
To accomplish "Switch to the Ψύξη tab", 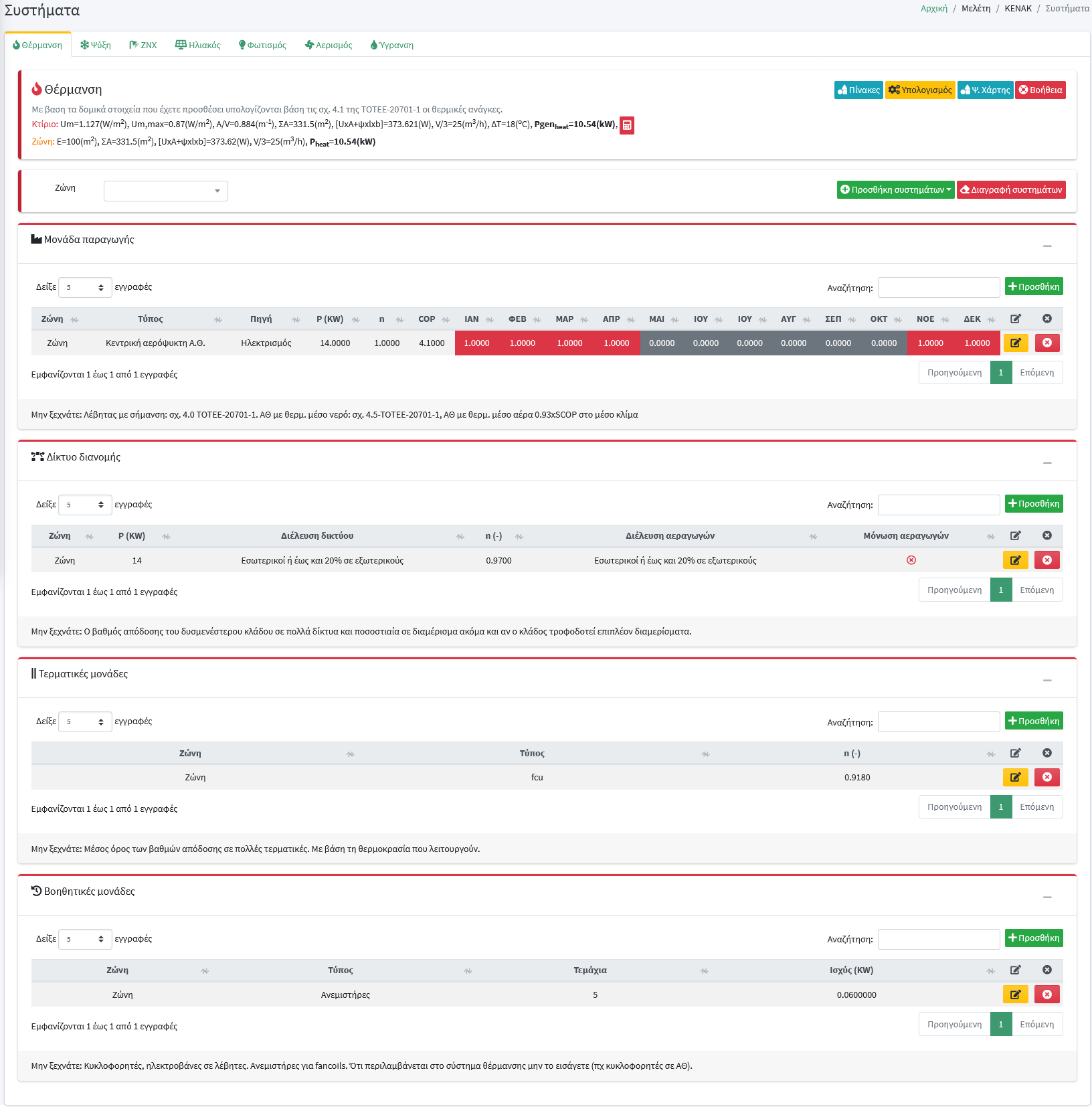I will tap(96, 46).
